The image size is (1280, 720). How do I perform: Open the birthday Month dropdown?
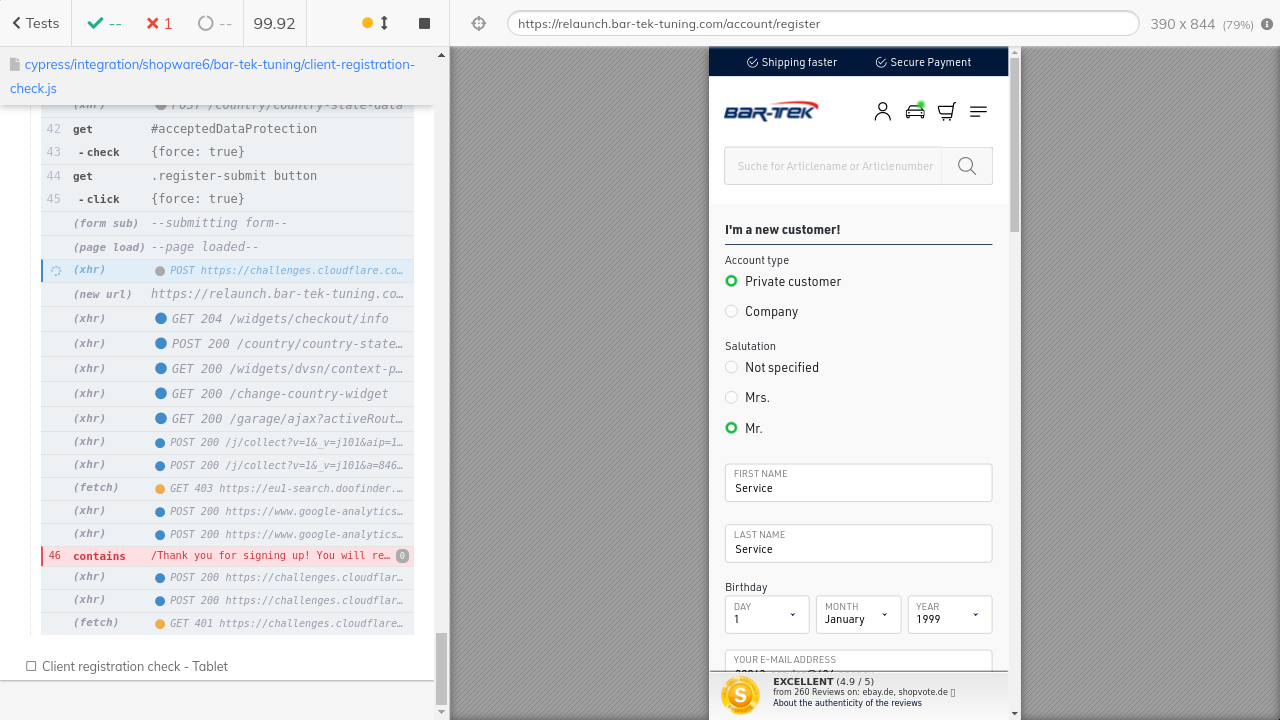(858, 614)
